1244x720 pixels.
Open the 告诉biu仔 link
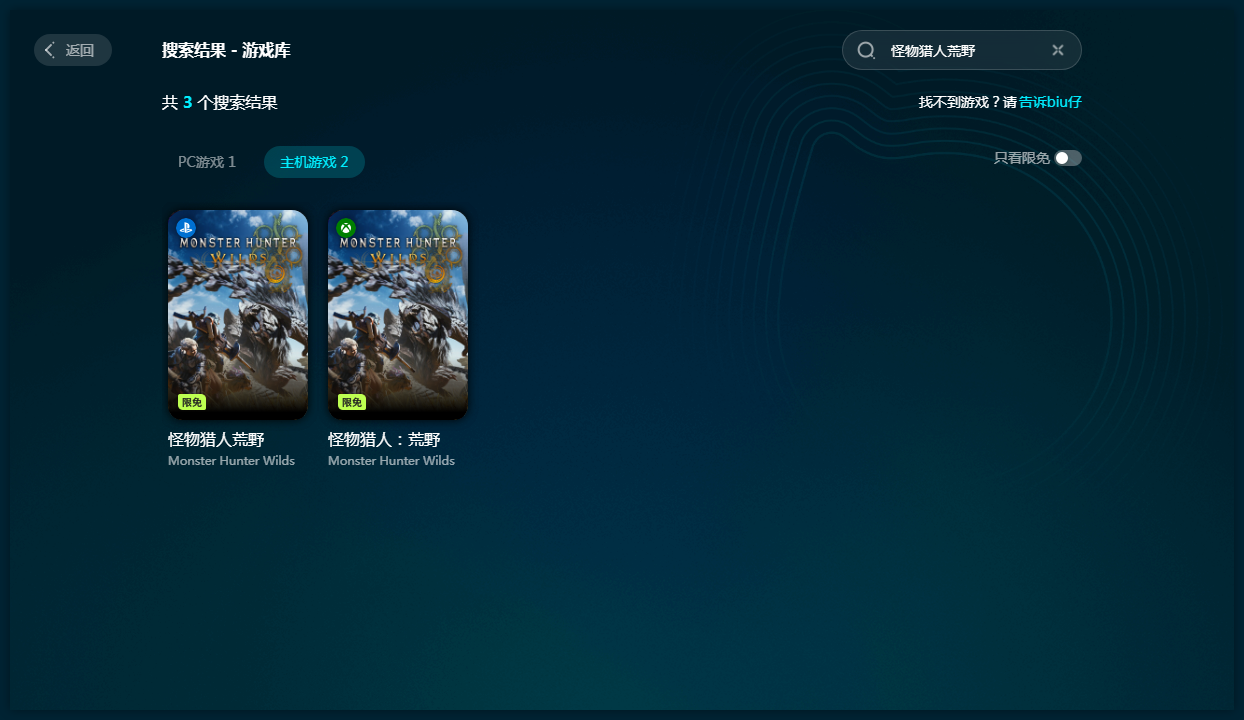point(1050,102)
